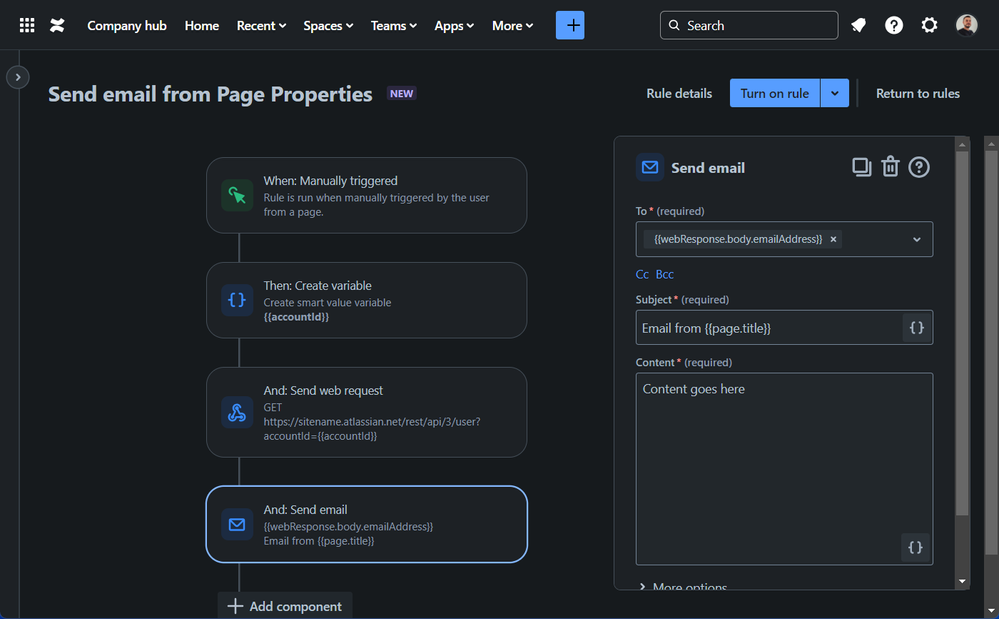The height and width of the screenshot is (619, 999).
Task: Insert smart value in Content field braces icon
Action: tap(916, 547)
